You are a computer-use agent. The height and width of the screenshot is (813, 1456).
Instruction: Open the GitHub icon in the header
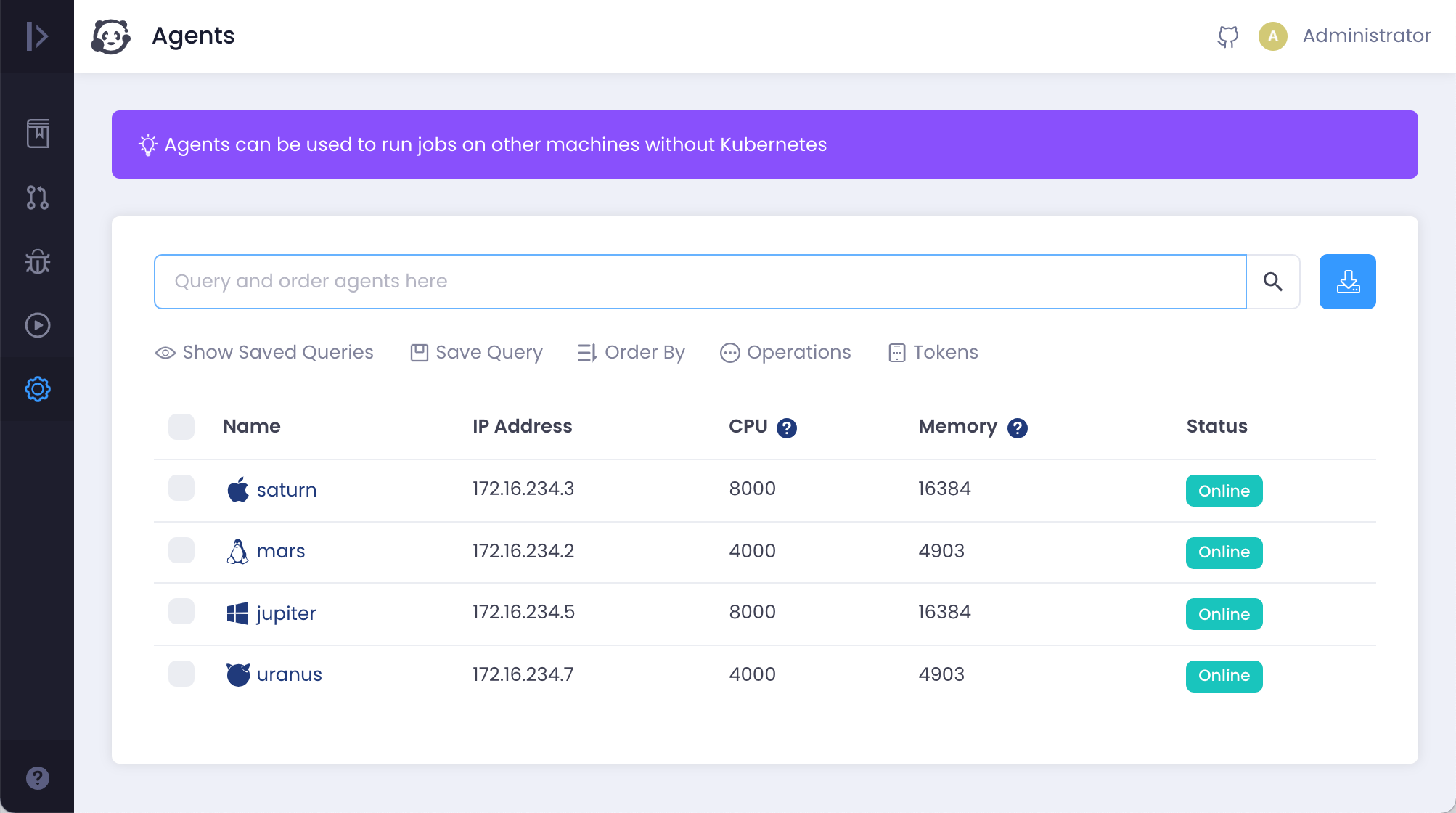(x=1228, y=36)
